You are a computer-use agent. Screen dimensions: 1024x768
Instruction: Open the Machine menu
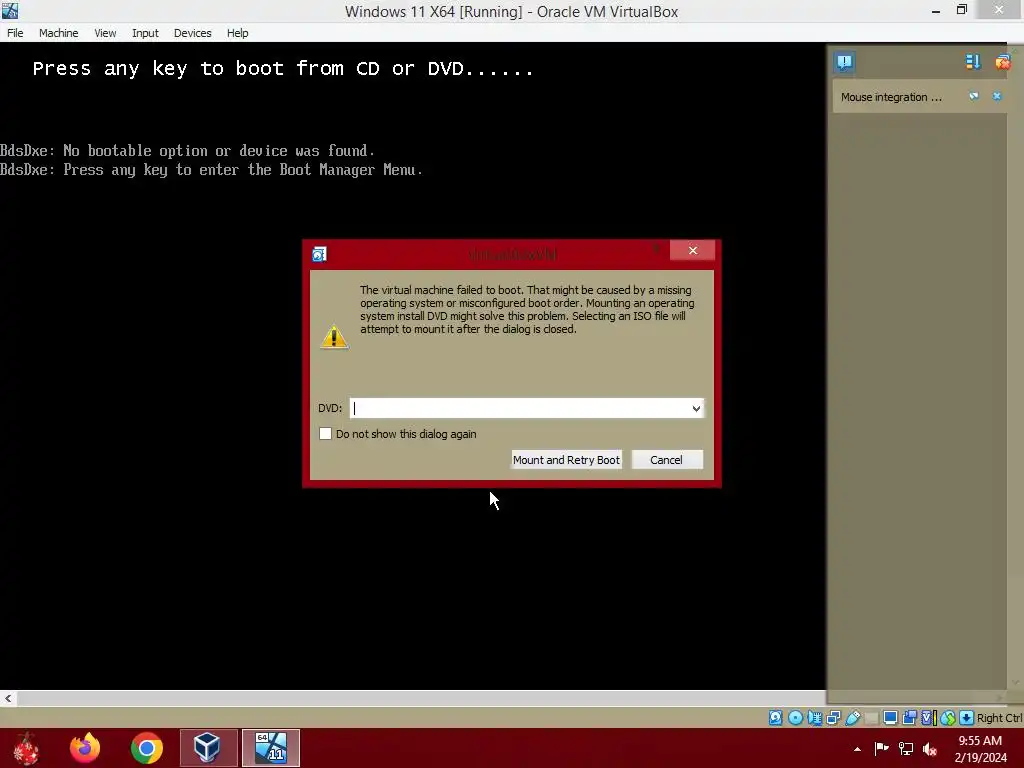click(x=58, y=33)
